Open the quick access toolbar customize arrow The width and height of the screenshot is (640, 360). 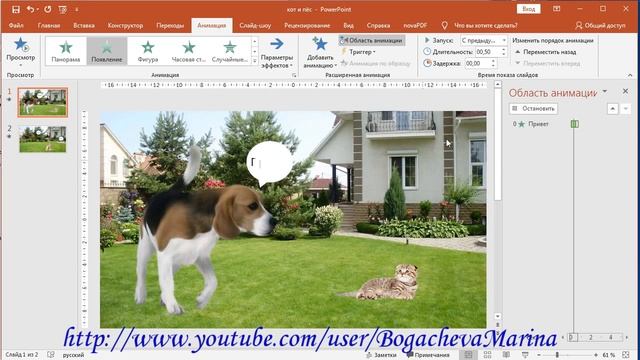coord(76,9)
